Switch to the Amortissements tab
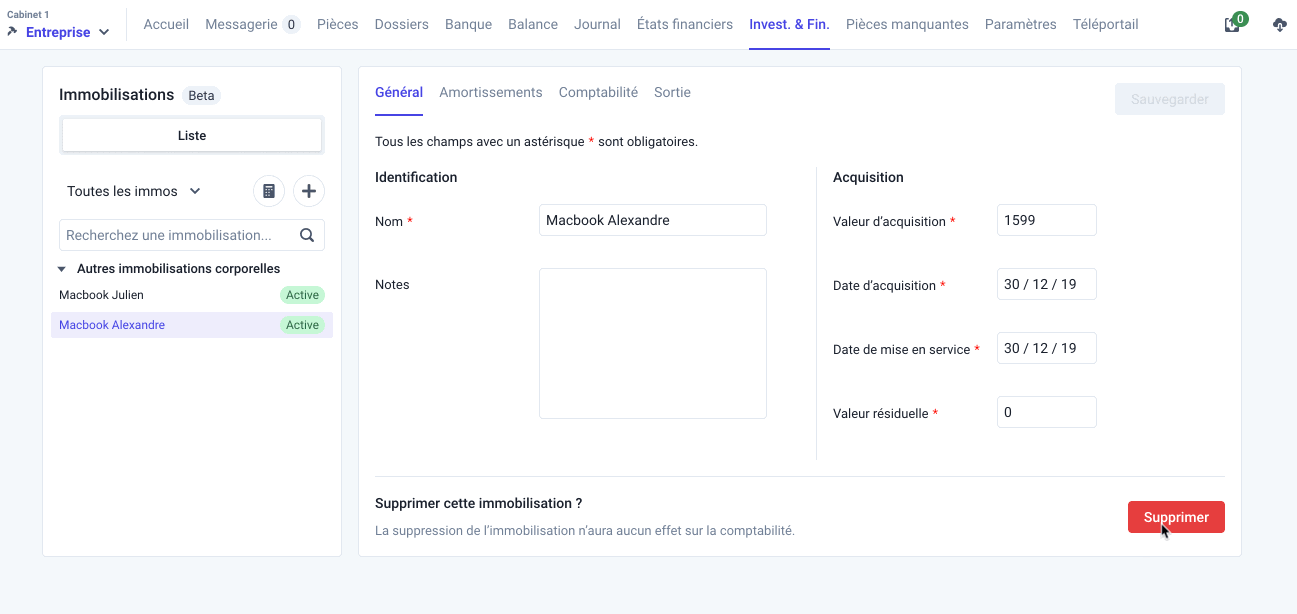The height and width of the screenshot is (614, 1297). pyautogui.click(x=491, y=92)
